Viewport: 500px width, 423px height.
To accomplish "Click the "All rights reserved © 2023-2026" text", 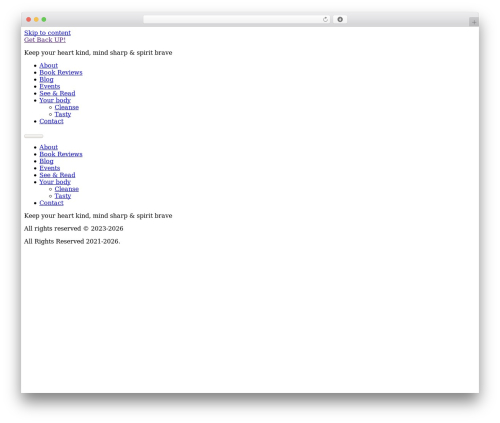I will pyautogui.click(x=74, y=229).
